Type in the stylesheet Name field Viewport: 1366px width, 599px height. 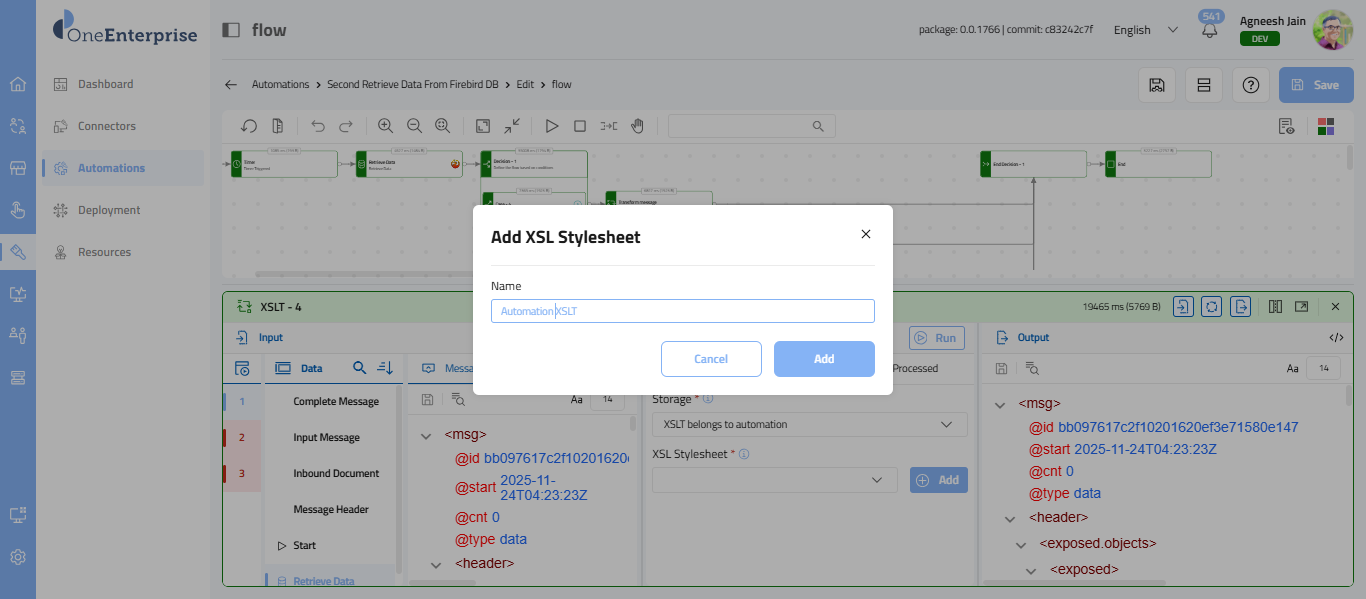[x=682, y=311]
